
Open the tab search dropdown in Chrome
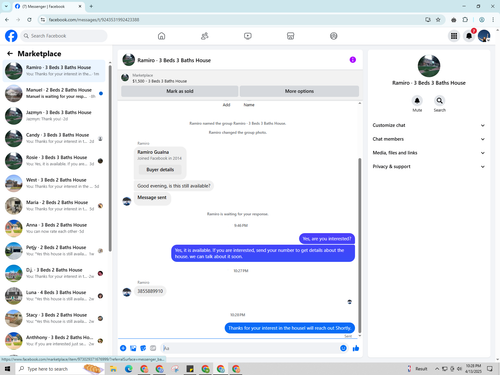point(6,6)
